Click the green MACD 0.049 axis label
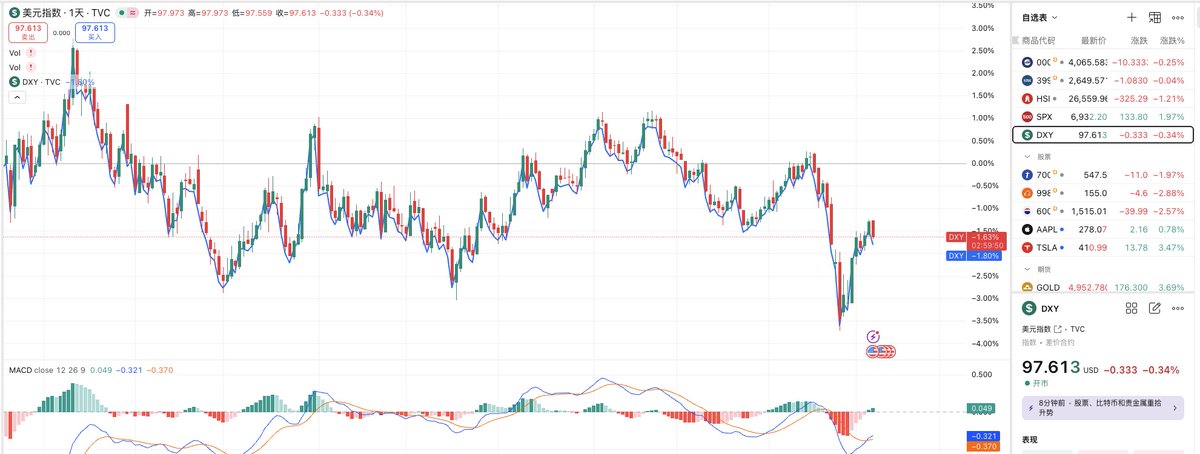 [x=980, y=409]
